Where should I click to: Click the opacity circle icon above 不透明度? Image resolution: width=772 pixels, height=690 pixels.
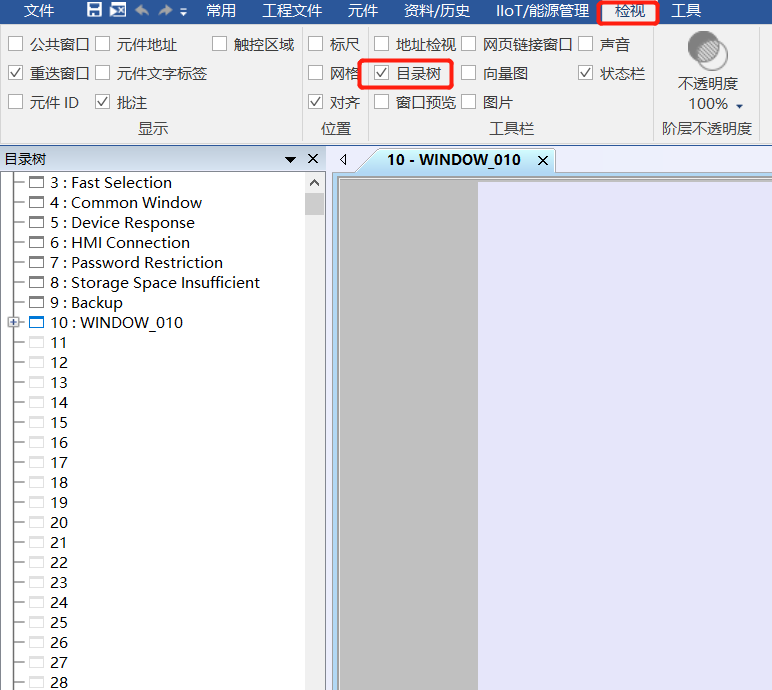click(707, 50)
